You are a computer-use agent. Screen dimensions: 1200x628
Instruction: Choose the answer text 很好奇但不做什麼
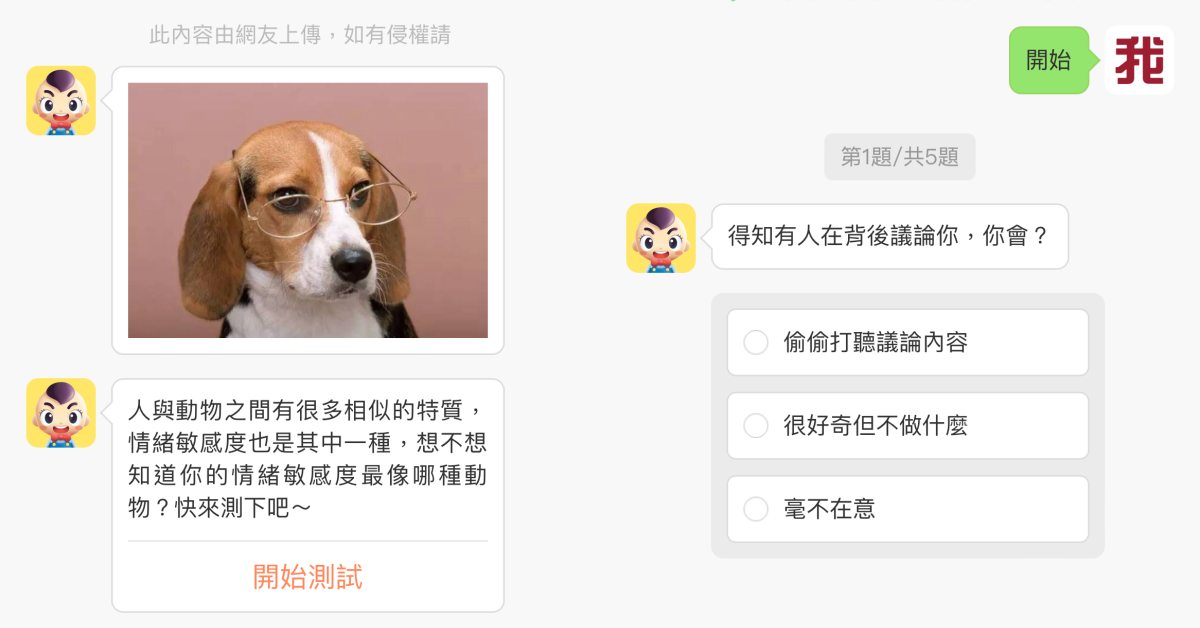(876, 426)
